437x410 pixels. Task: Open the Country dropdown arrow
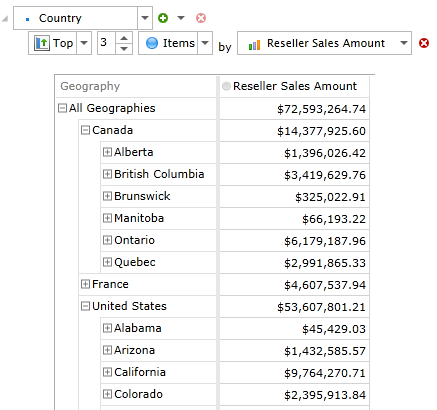pos(145,18)
